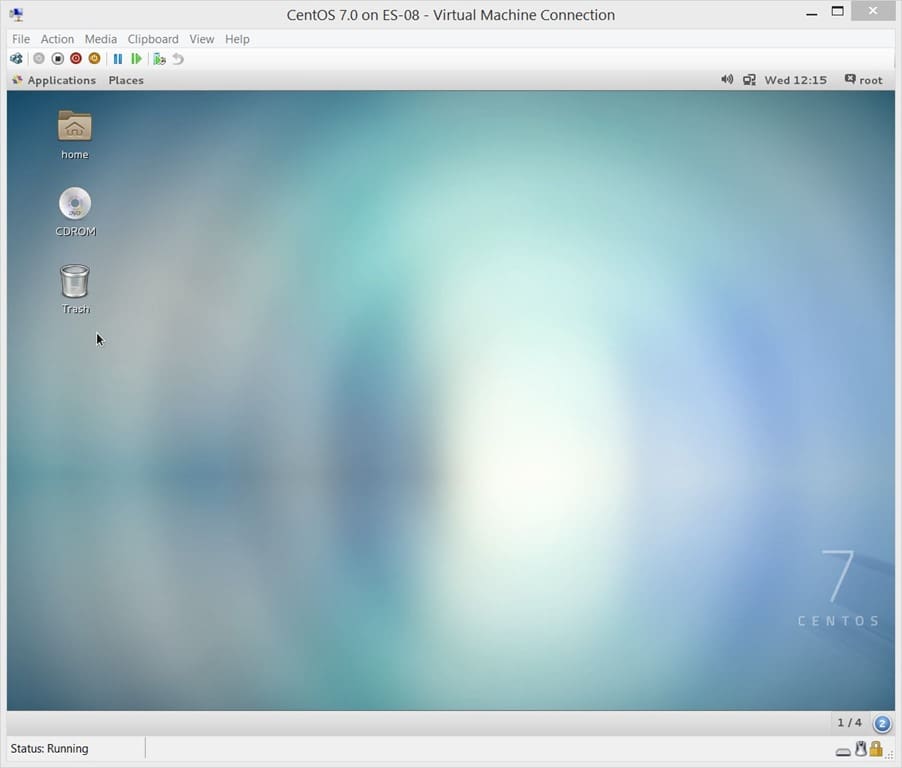The height and width of the screenshot is (768, 902).
Task: Select the CDROM desktop icon
Action: click(75, 212)
